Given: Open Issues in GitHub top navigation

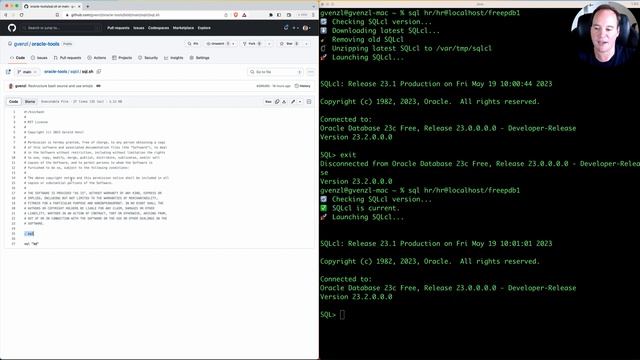Looking at the screenshot, I should tap(139, 28).
